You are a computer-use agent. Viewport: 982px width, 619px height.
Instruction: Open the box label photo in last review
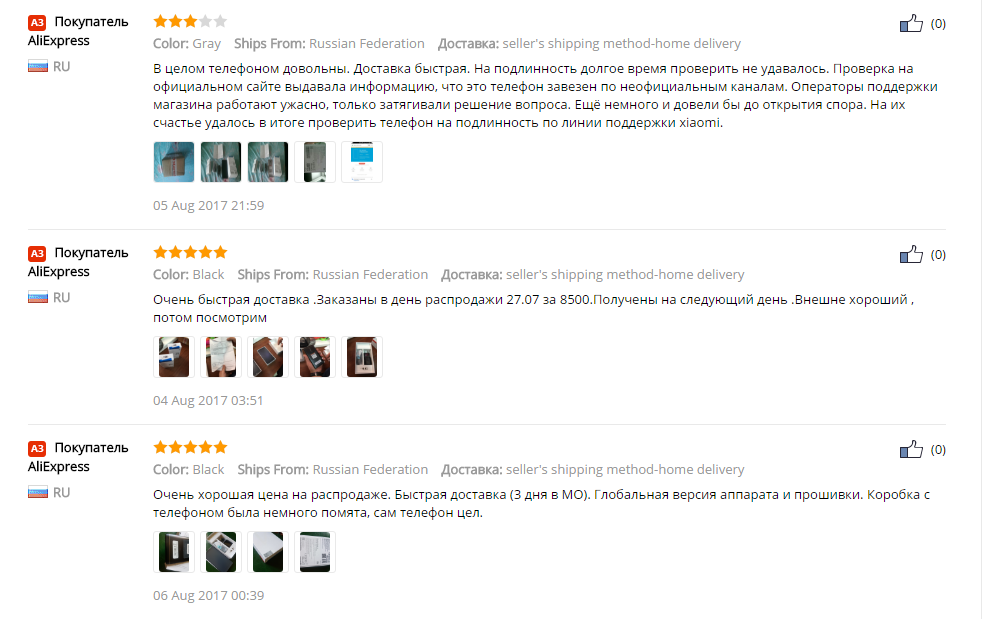(x=315, y=552)
